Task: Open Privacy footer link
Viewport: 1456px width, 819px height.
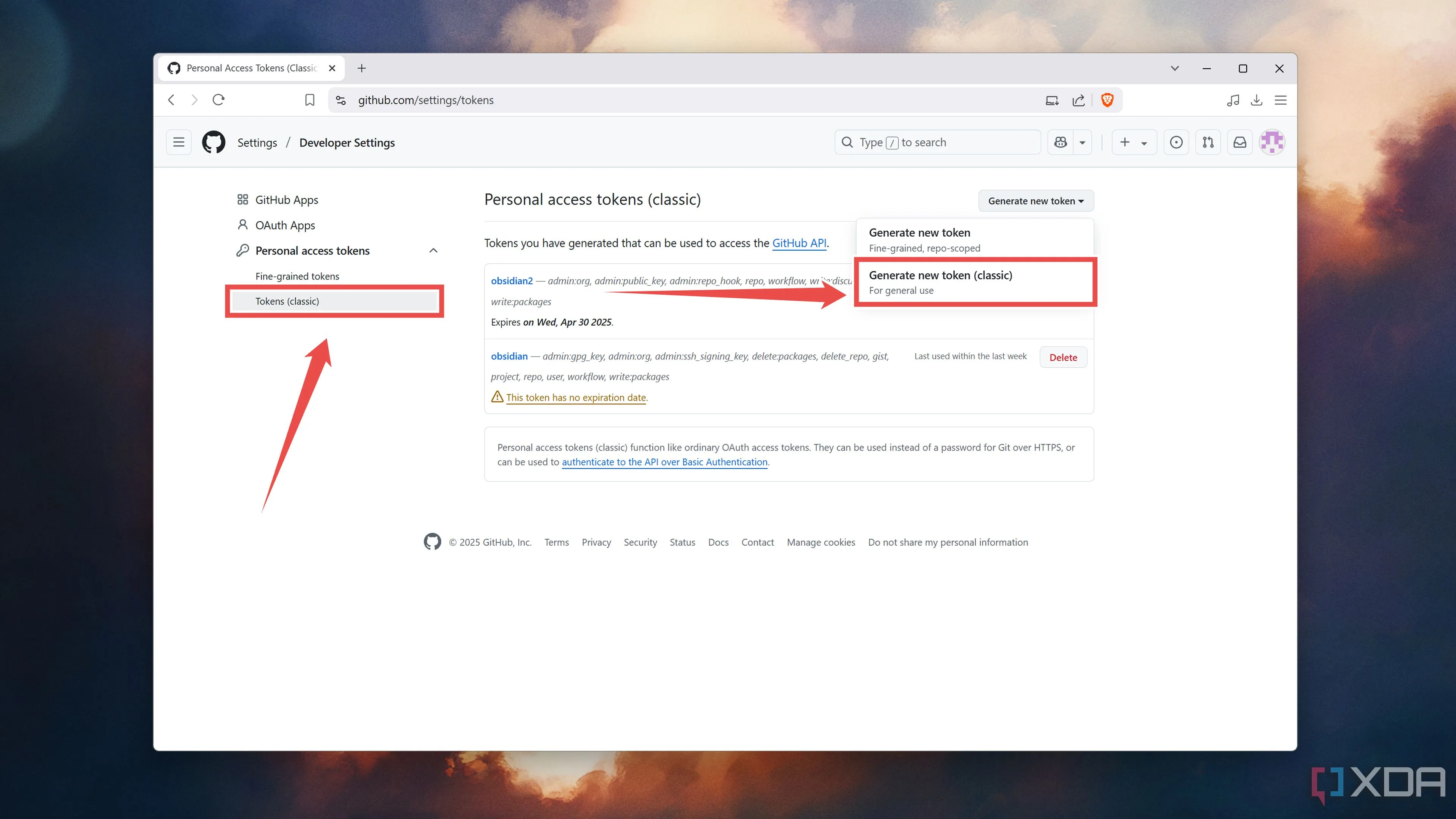Action: tap(596, 542)
